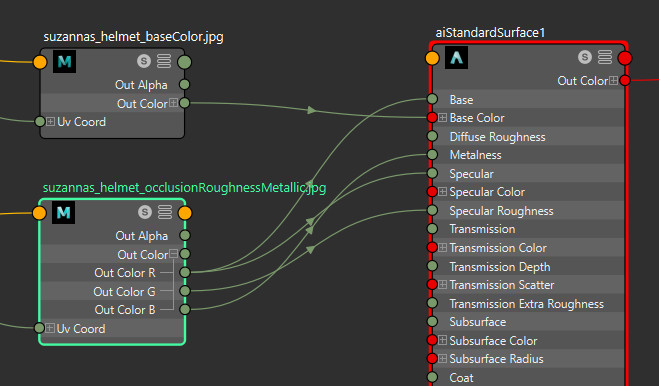This screenshot has height=386, width=659.
Task: Click the Maya file node icon on baseColor node
Action: [x=64, y=62]
